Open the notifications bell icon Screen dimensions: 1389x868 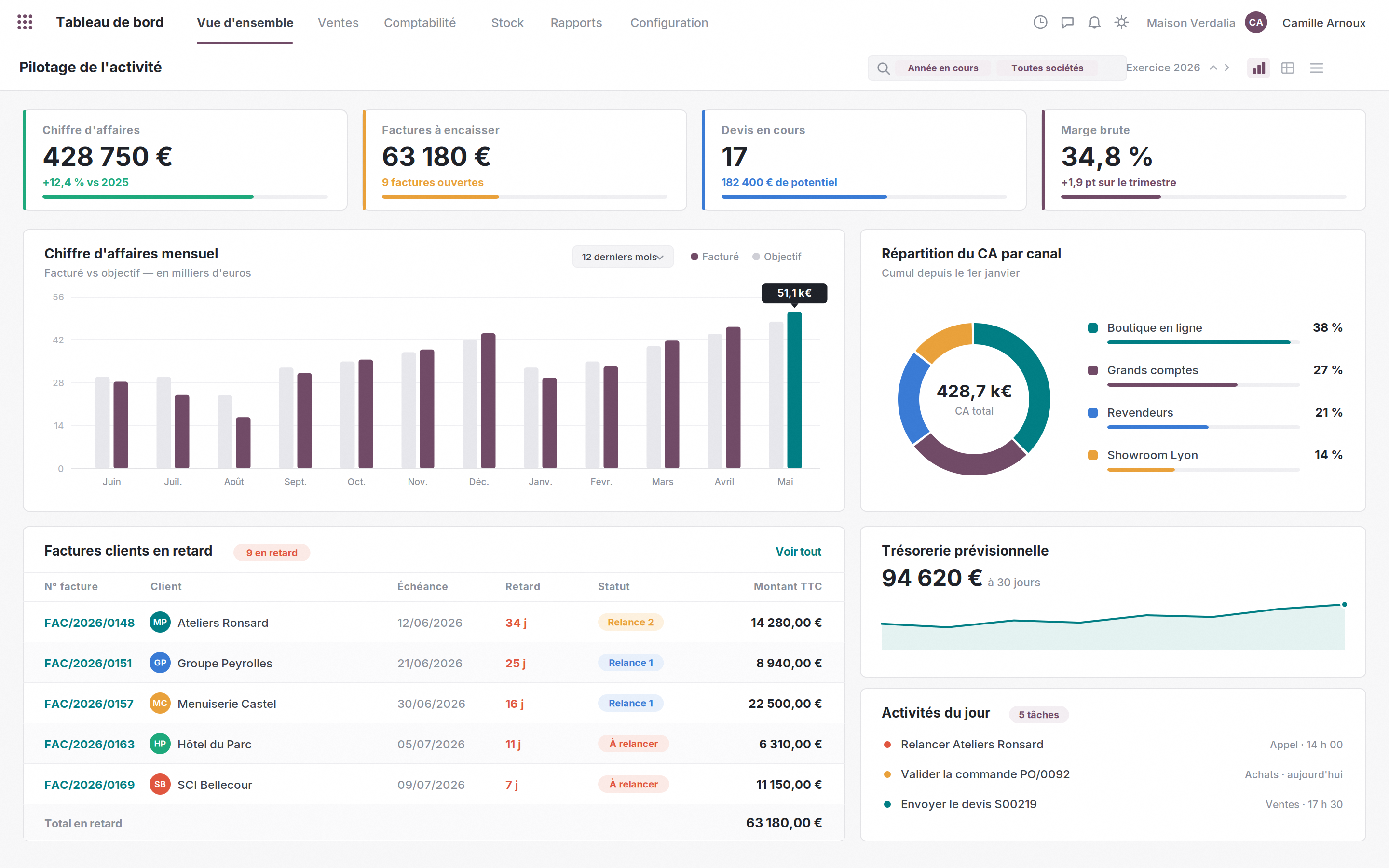coord(1094,22)
